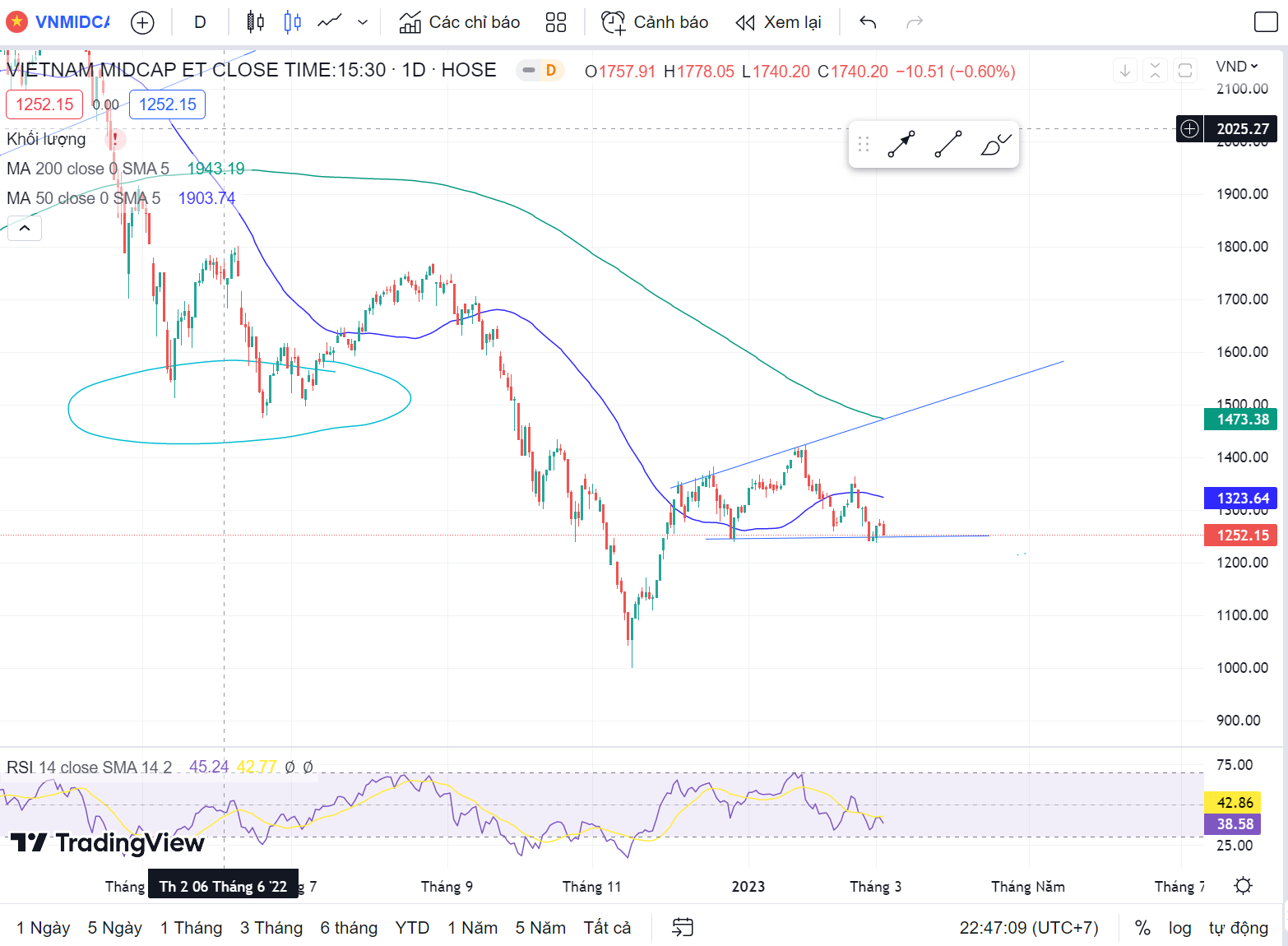1288x946 pixels.
Task: Open the VND currency dropdown
Action: point(1237,67)
